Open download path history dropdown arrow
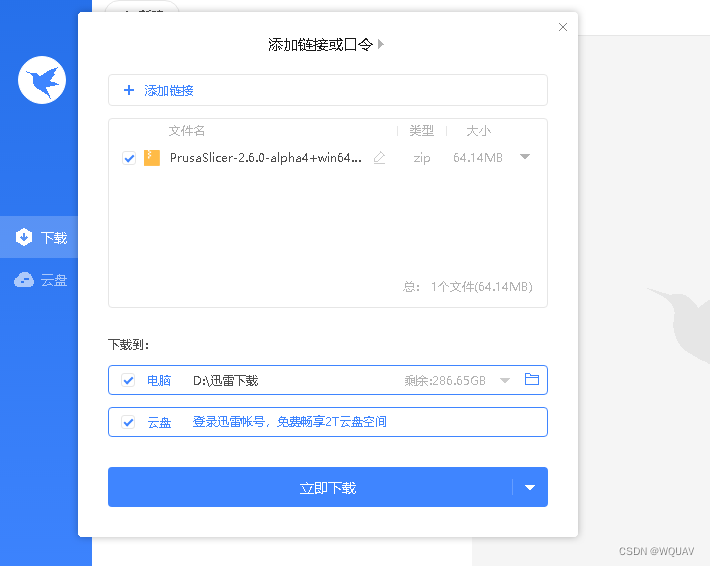This screenshot has width=710, height=566. coord(505,380)
